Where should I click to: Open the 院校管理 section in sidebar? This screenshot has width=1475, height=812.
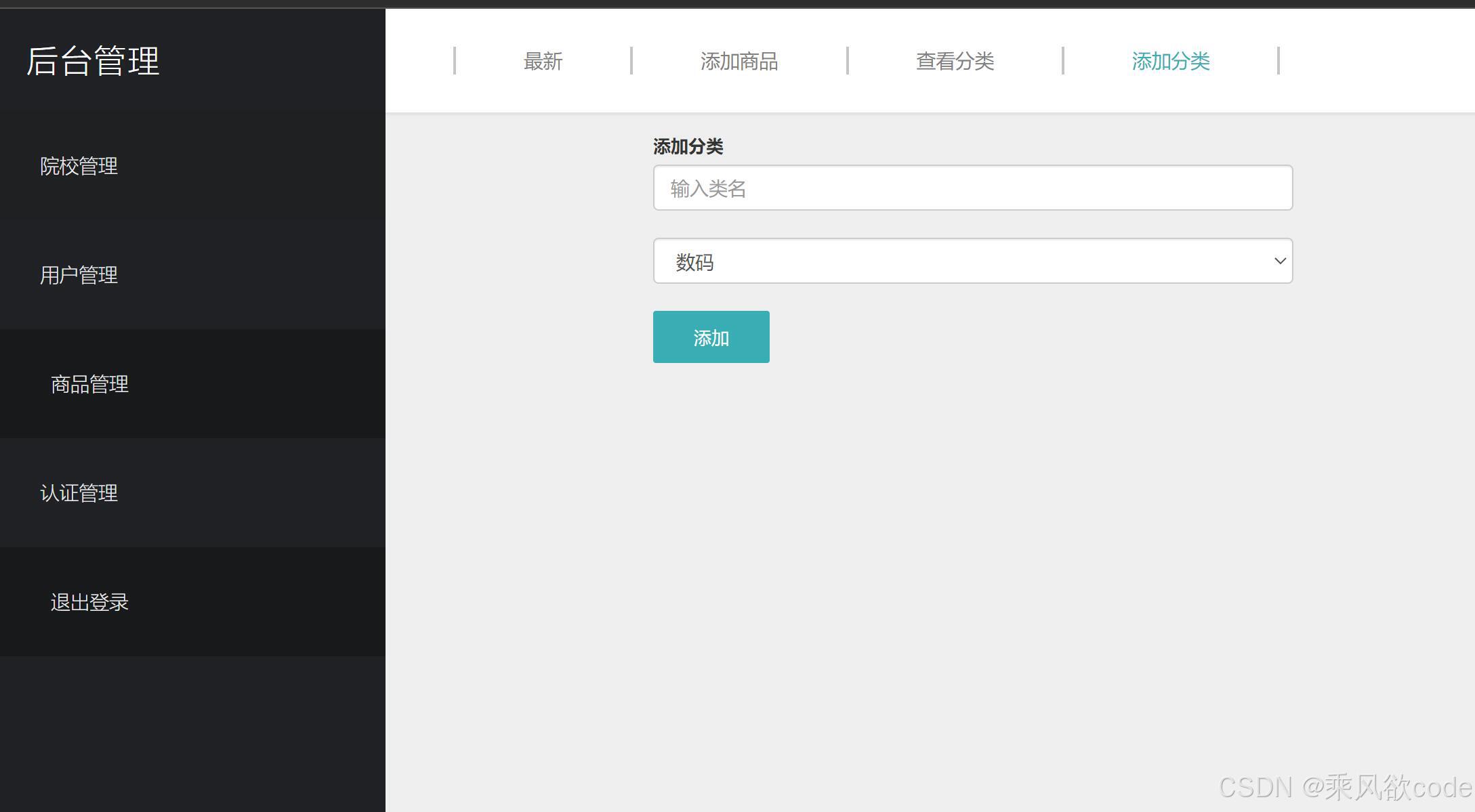coord(79,166)
